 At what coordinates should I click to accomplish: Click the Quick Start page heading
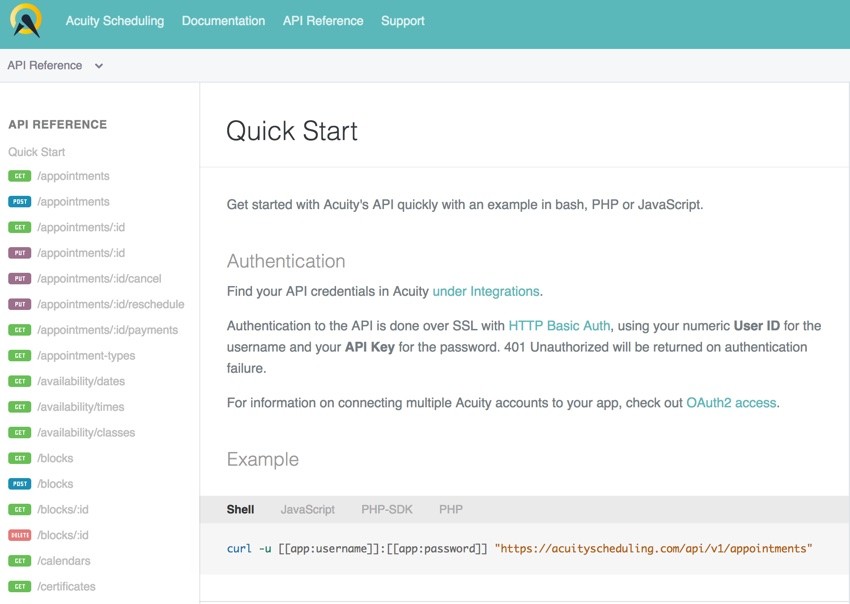(x=292, y=131)
